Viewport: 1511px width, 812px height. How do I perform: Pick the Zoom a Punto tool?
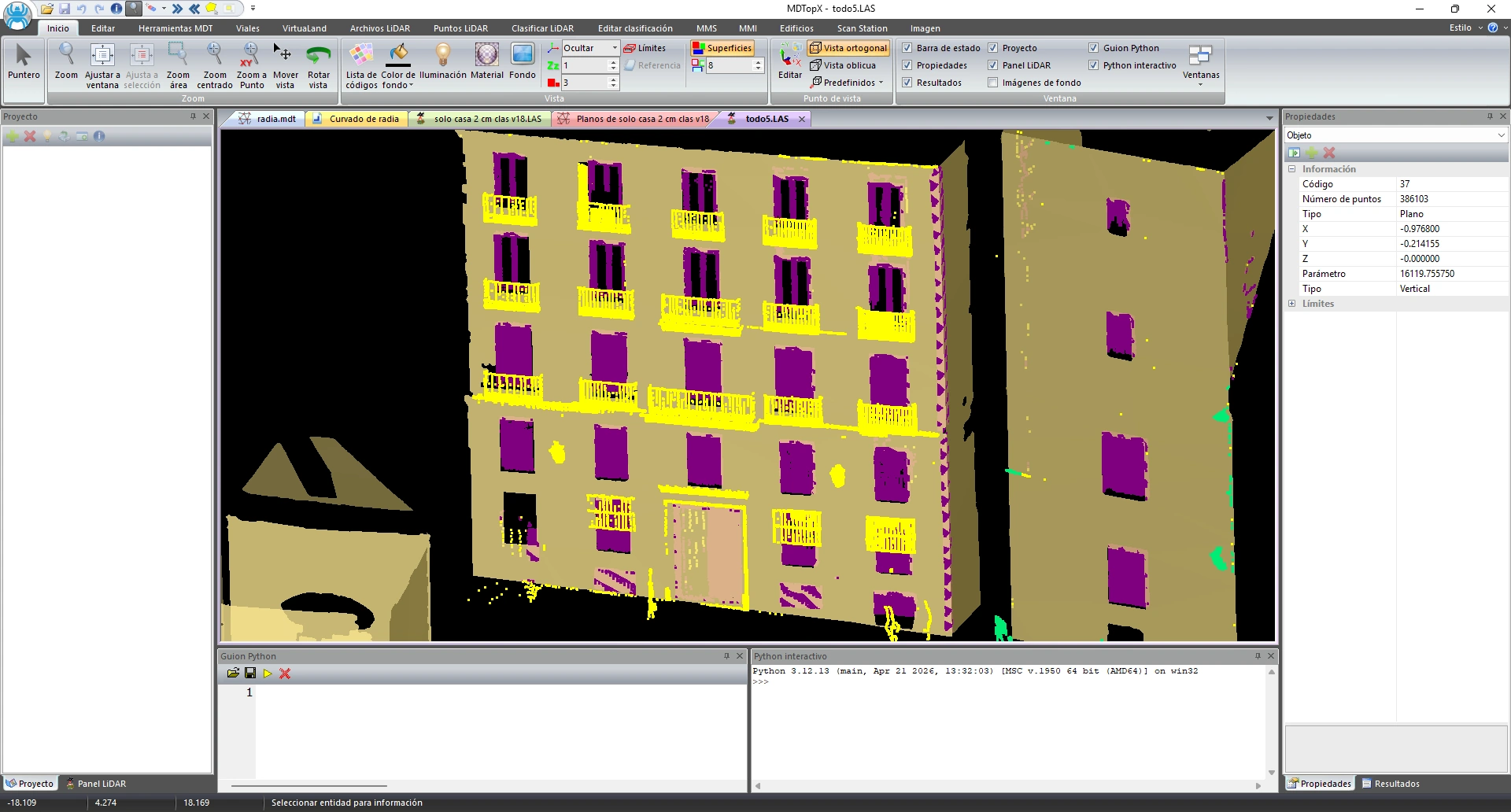(x=251, y=65)
